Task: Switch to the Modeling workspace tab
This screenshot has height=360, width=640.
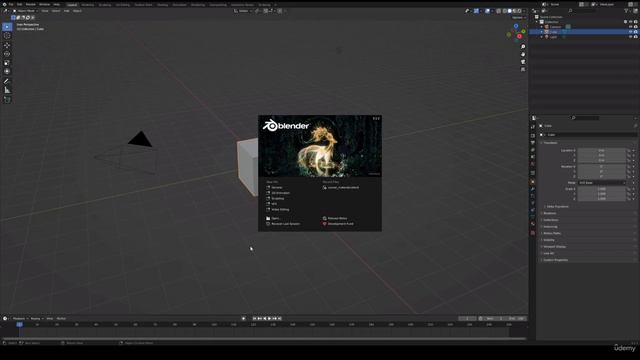Action: pyautogui.click(x=88, y=5)
